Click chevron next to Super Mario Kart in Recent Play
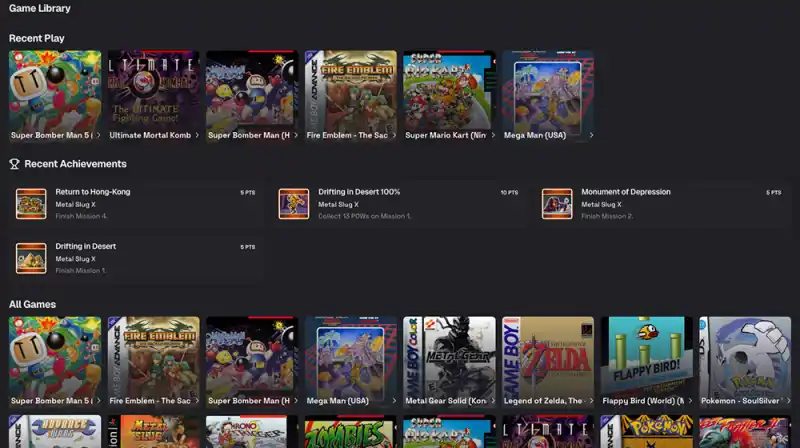 (x=493, y=135)
